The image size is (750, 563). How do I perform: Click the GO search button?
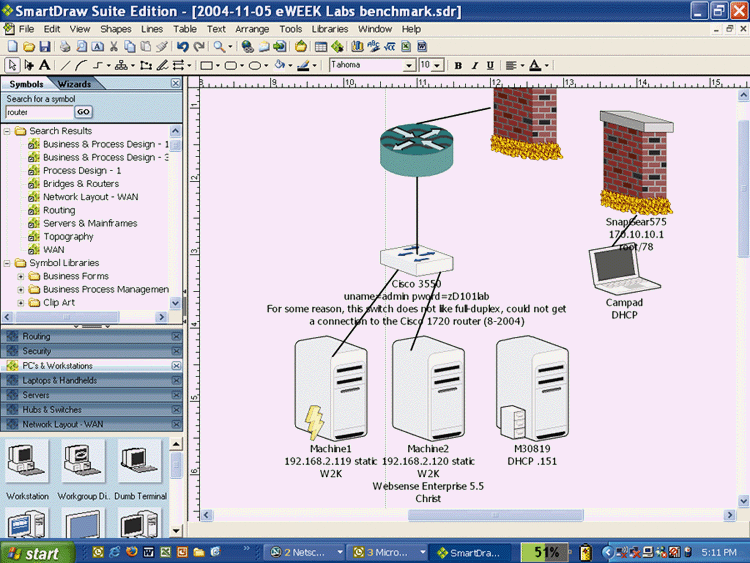[83, 112]
